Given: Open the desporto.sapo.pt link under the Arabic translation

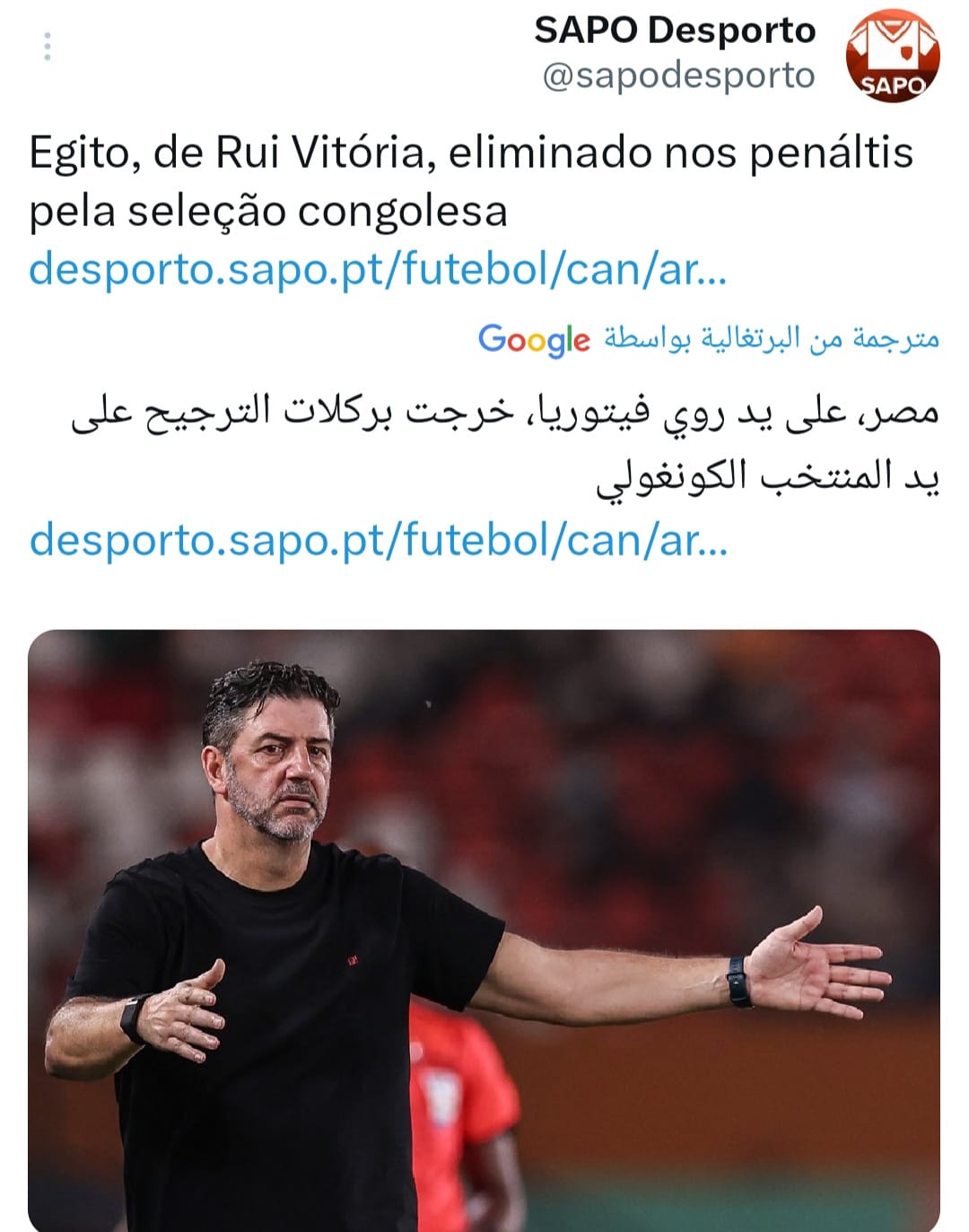Looking at the screenshot, I should point(378,540).
